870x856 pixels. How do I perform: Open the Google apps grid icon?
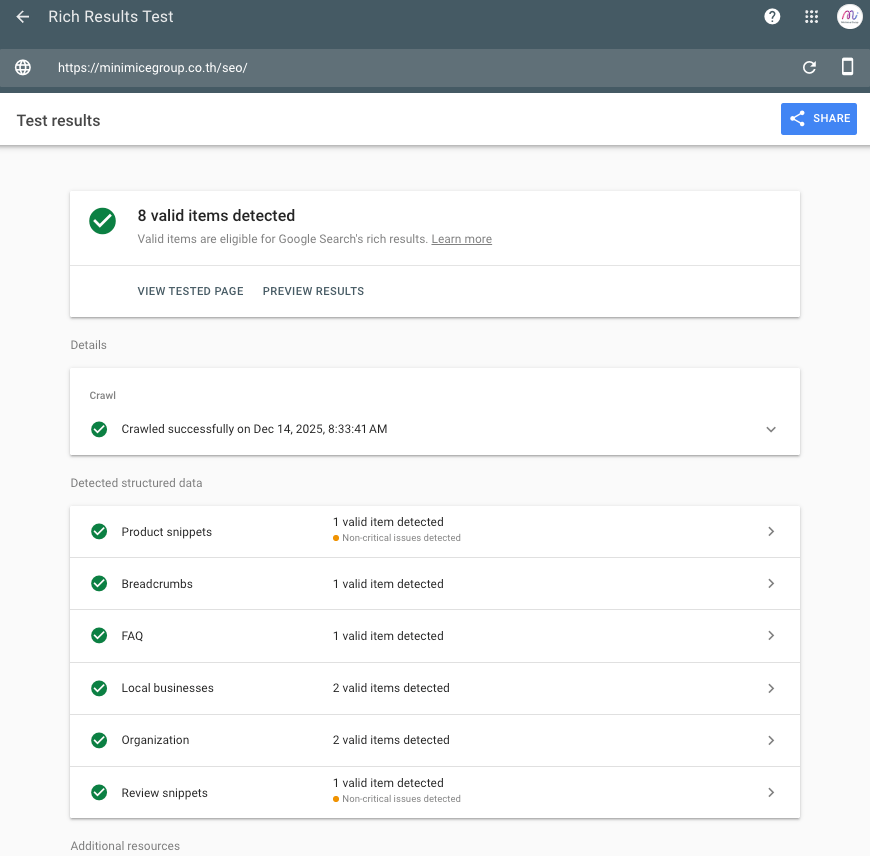click(811, 16)
